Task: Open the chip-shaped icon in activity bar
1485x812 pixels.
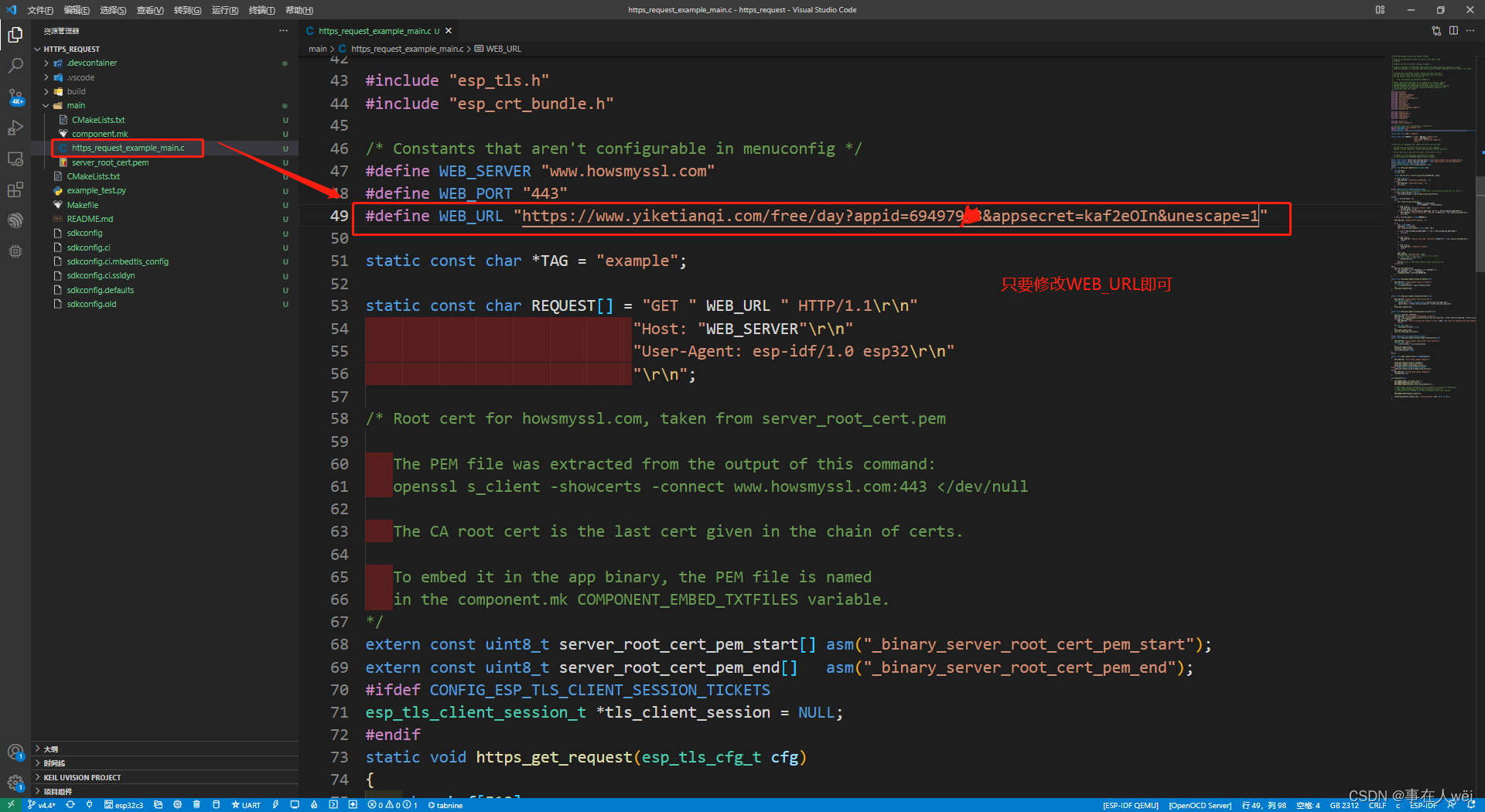Action: pyautogui.click(x=15, y=251)
